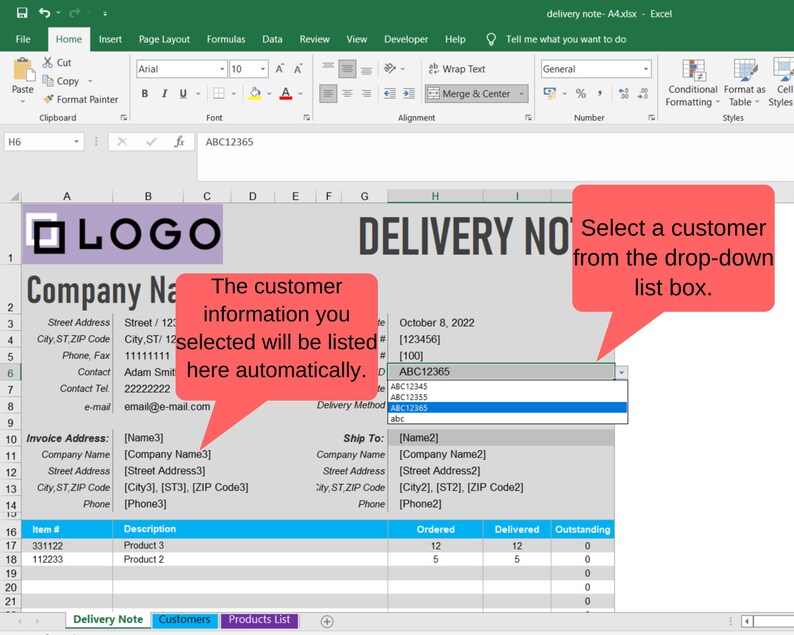This screenshot has width=794, height=635.
Task: Click the Tell me what you want search box
Action: pyautogui.click(x=566, y=39)
